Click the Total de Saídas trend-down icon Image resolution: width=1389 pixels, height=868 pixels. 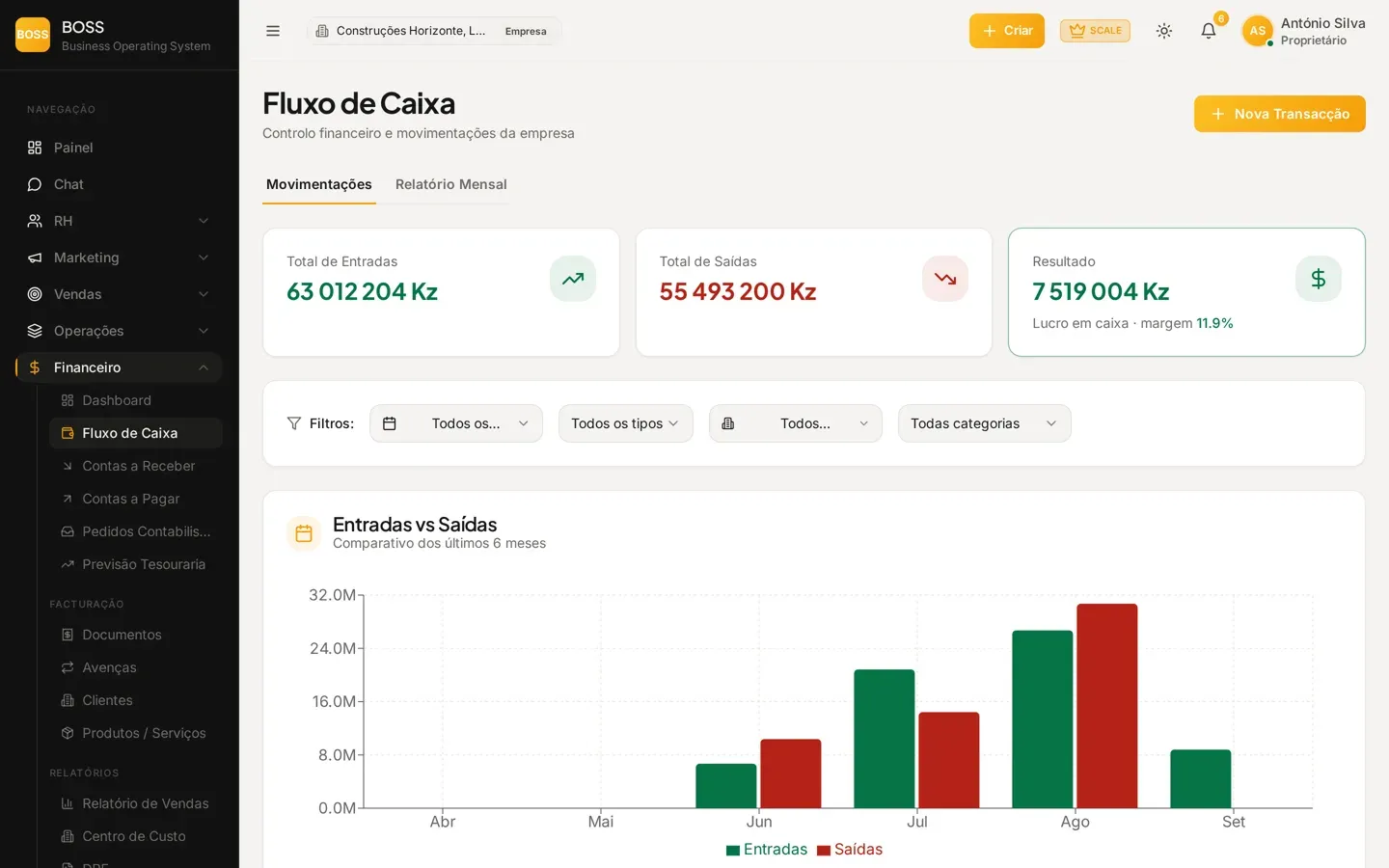click(x=945, y=279)
